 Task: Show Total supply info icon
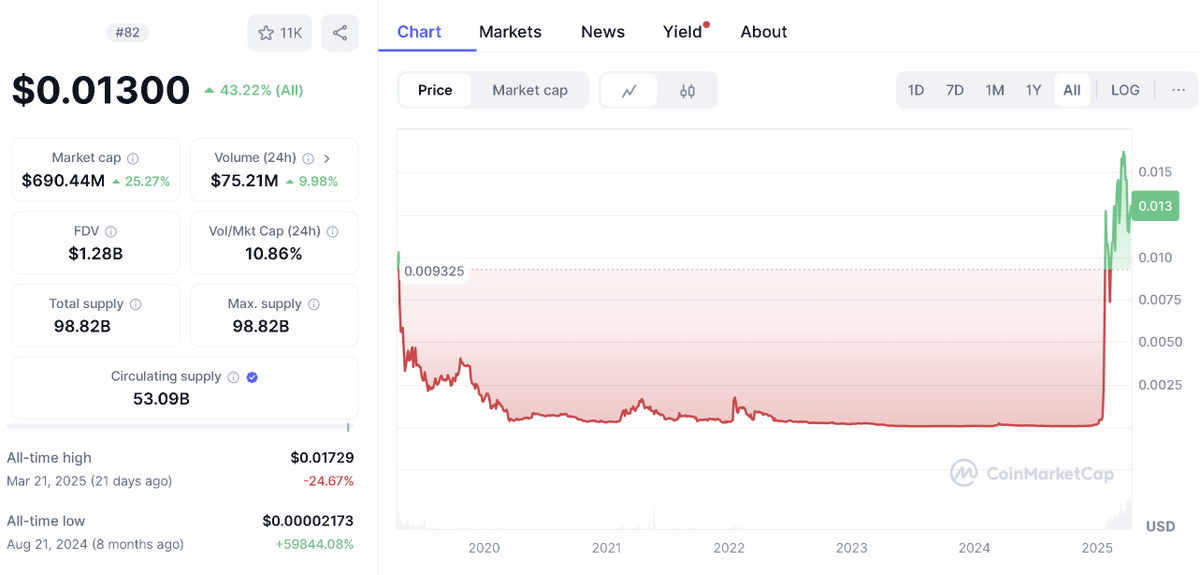tap(136, 304)
